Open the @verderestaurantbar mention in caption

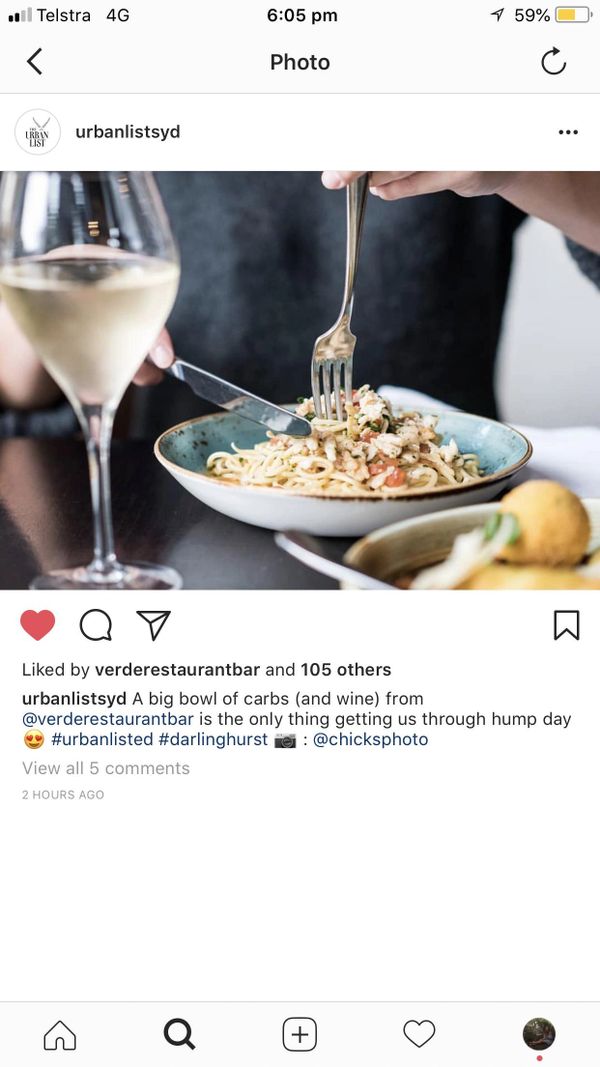pos(108,719)
